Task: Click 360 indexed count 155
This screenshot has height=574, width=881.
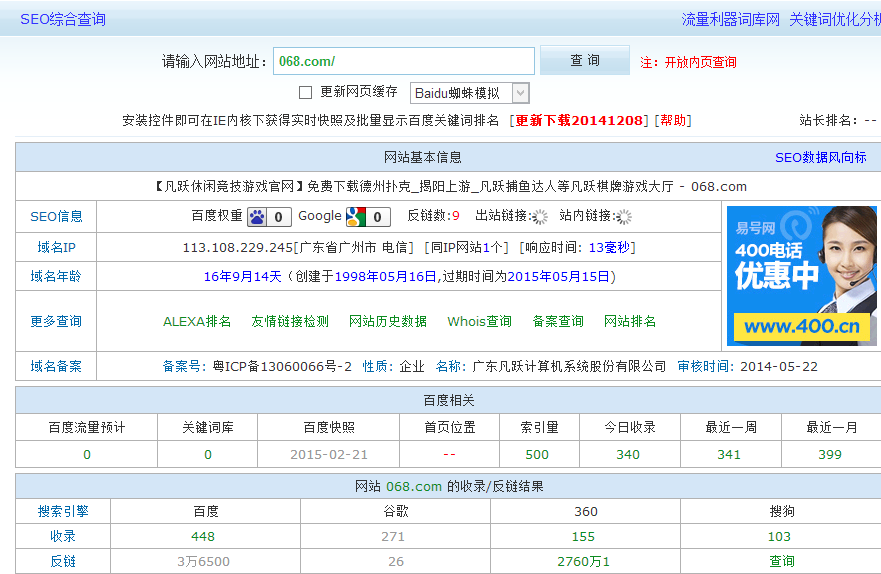Action: [x=583, y=537]
